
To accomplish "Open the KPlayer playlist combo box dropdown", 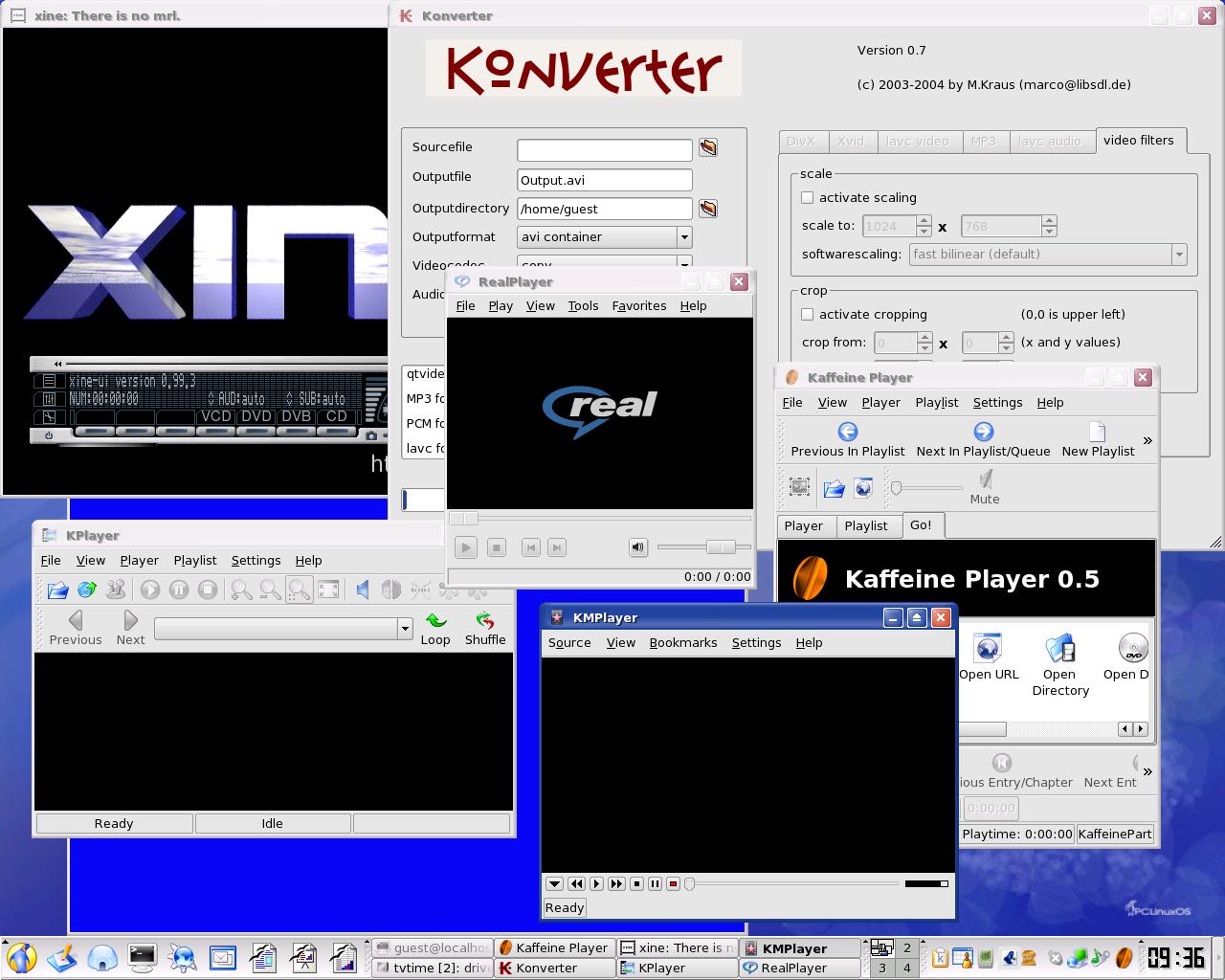I will pos(405,629).
